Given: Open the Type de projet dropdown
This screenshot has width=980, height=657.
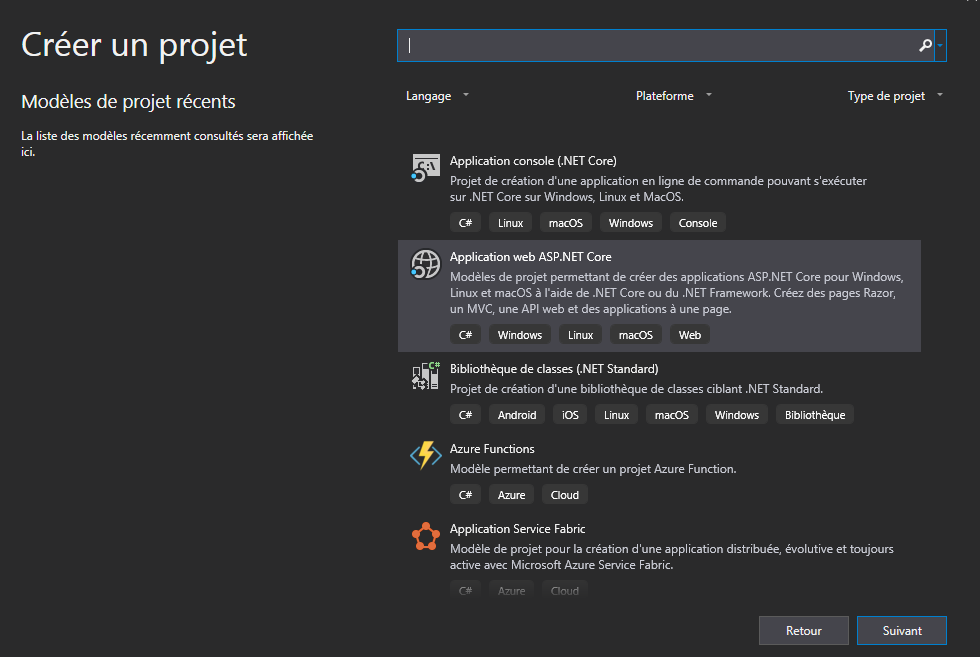Looking at the screenshot, I should [x=894, y=96].
